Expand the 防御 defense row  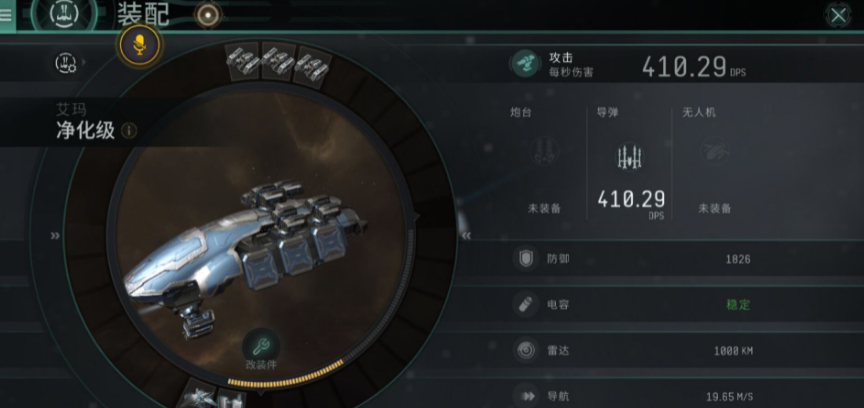[x=660, y=259]
